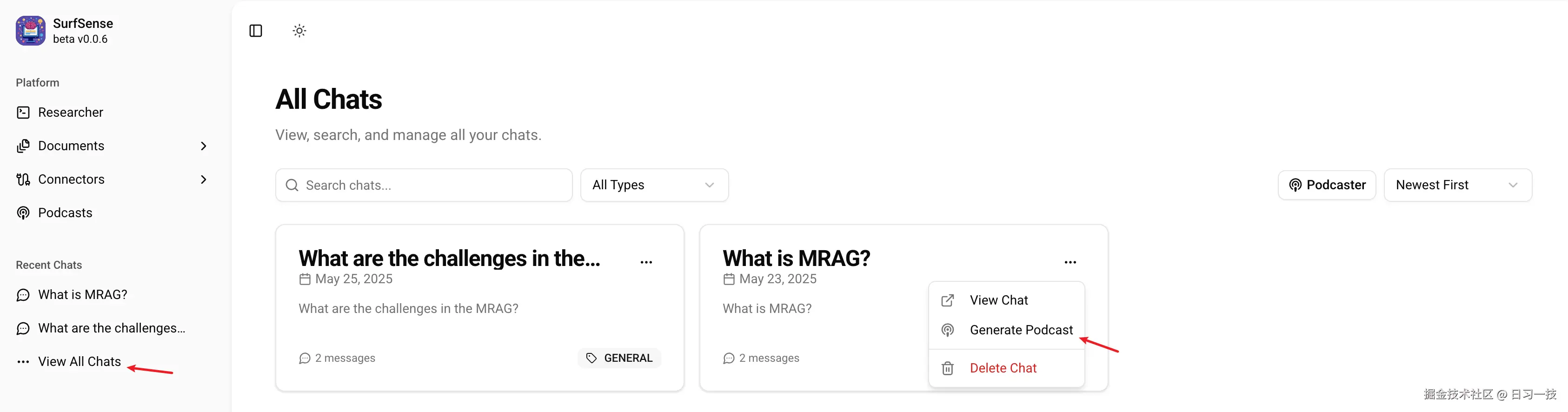This screenshot has height=412, width=1568.
Task: Open the Researcher page
Action: (x=70, y=113)
